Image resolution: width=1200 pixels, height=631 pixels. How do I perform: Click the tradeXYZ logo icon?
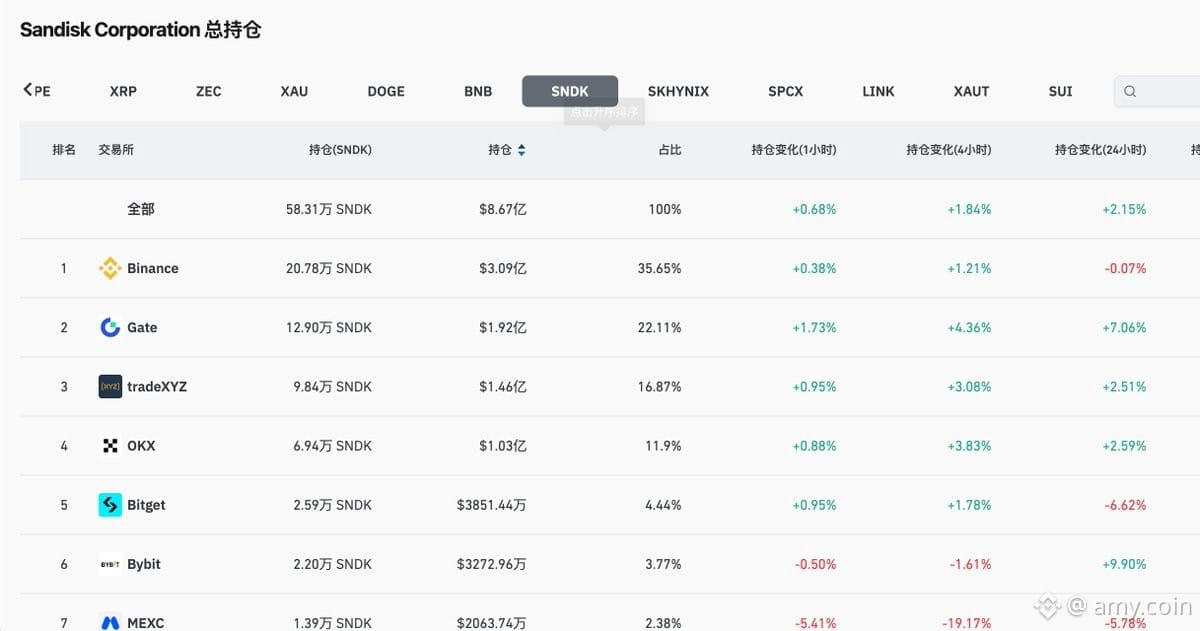point(110,386)
